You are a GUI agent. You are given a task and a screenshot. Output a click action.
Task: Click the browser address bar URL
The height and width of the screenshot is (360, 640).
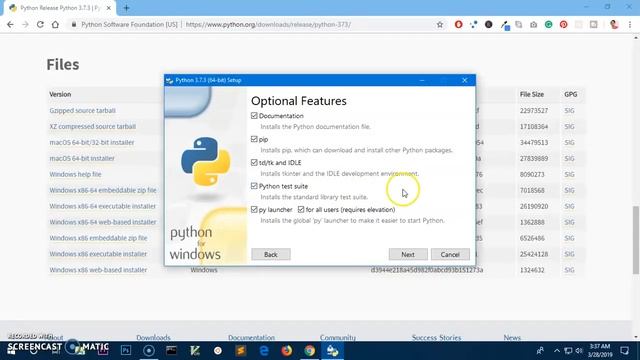[268, 24]
